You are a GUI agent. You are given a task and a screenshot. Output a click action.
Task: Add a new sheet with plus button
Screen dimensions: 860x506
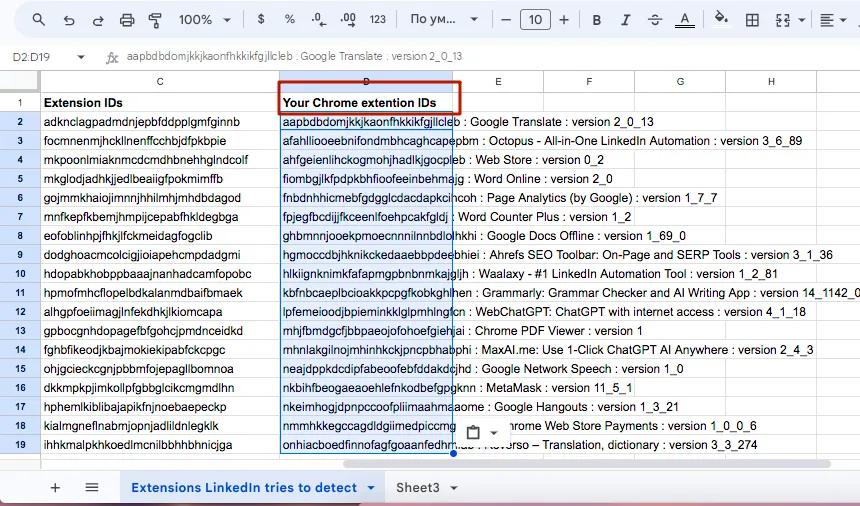pos(55,487)
